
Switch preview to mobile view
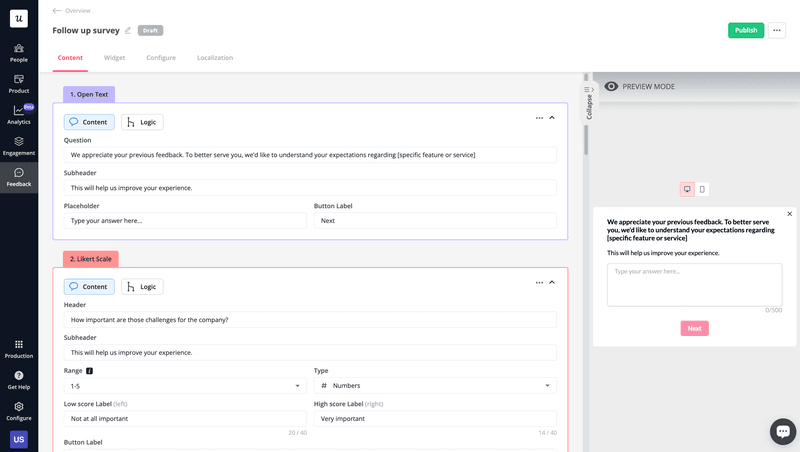pyautogui.click(x=702, y=189)
